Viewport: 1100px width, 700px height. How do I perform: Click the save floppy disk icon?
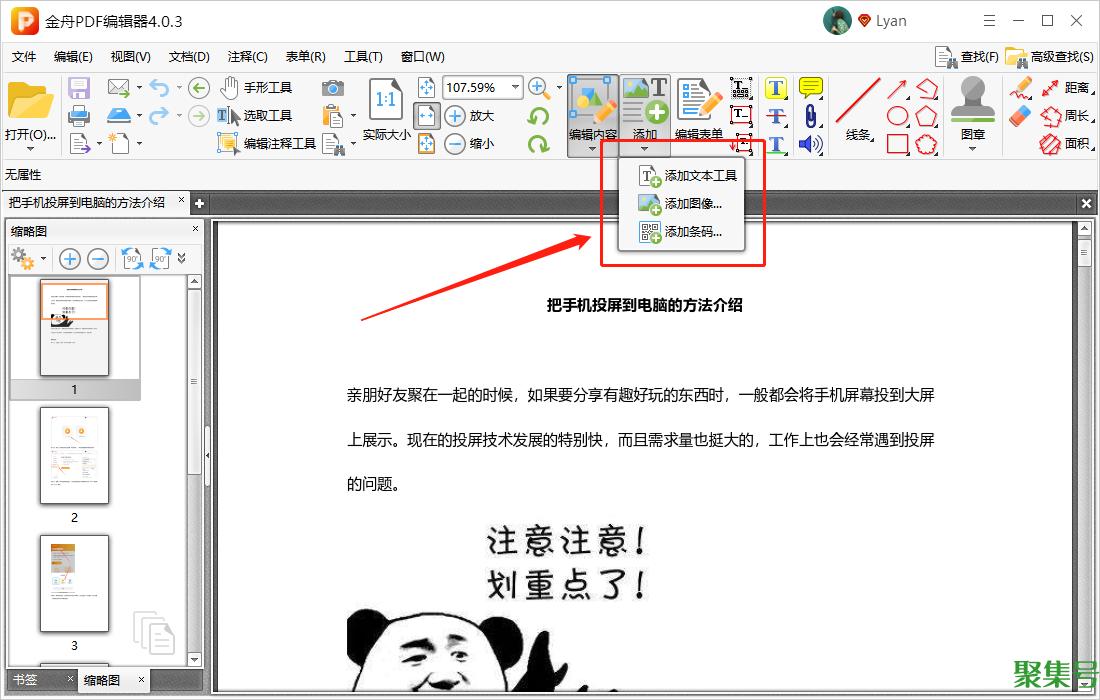(x=79, y=88)
